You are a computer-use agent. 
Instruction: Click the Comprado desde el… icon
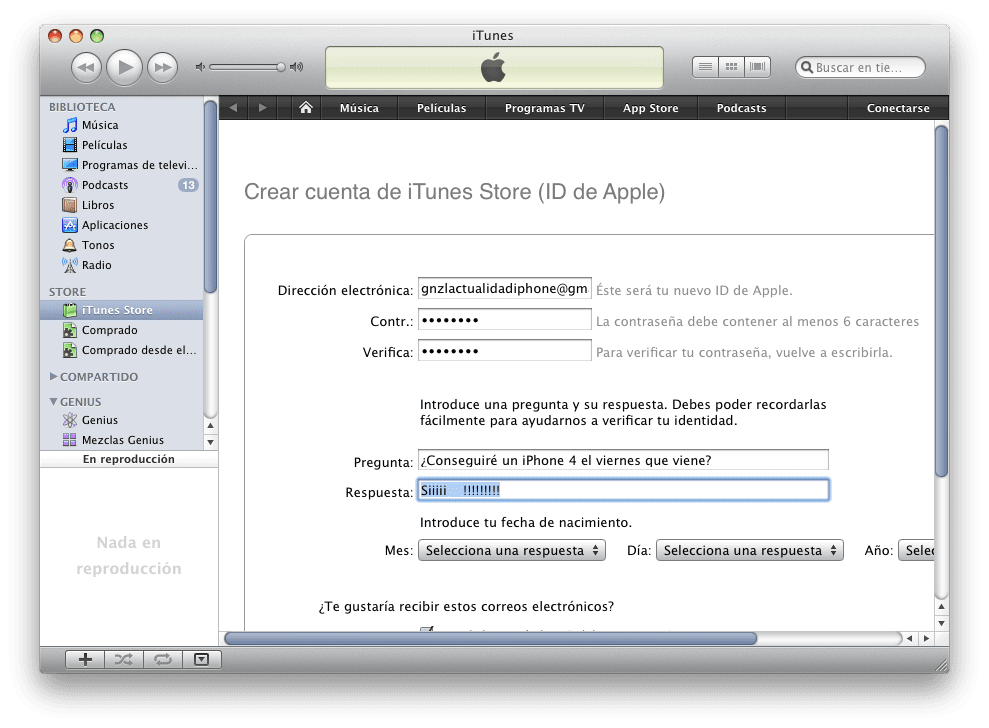(x=70, y=350)
